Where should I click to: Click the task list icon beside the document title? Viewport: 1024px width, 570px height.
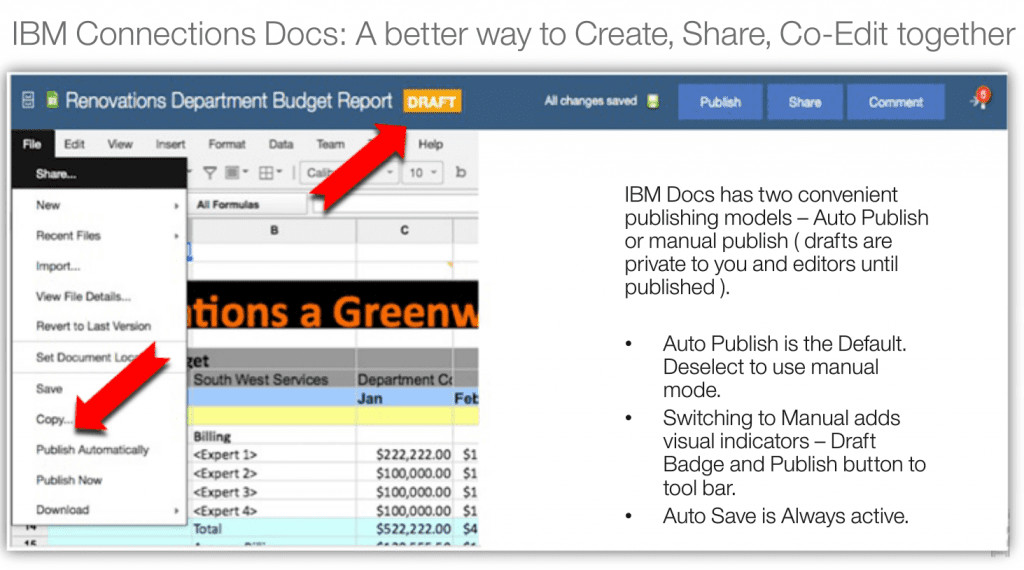click(x=27, y=101)
